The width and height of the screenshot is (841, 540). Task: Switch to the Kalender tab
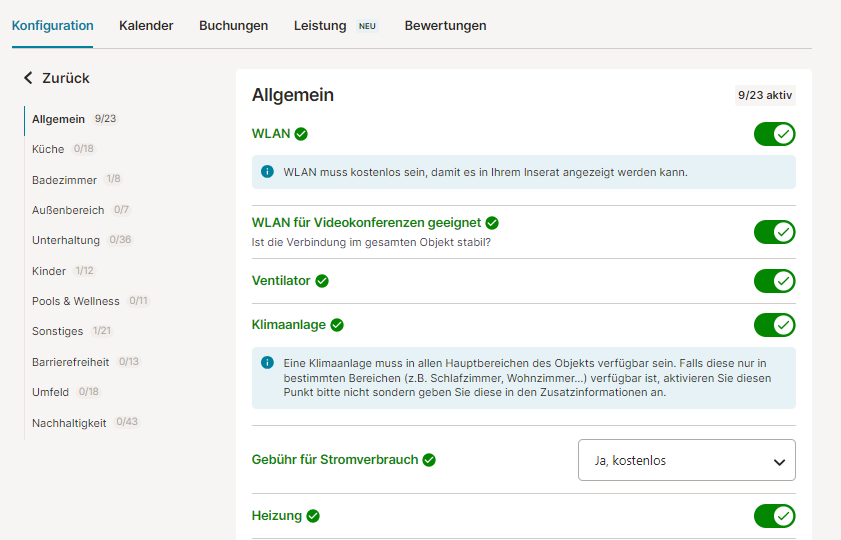pos(146,26)
